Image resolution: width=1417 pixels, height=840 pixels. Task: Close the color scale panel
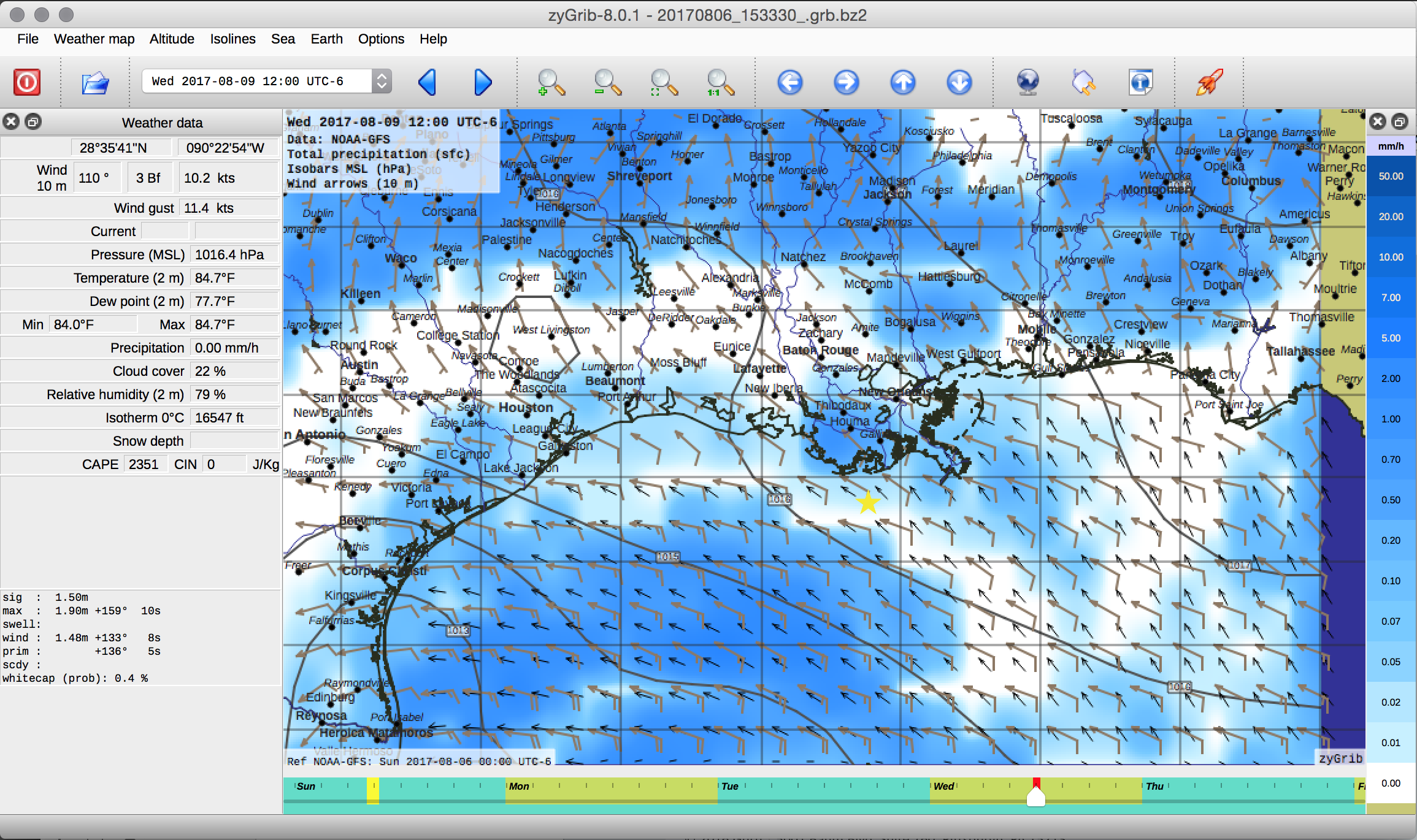(x=1378, y=121)
